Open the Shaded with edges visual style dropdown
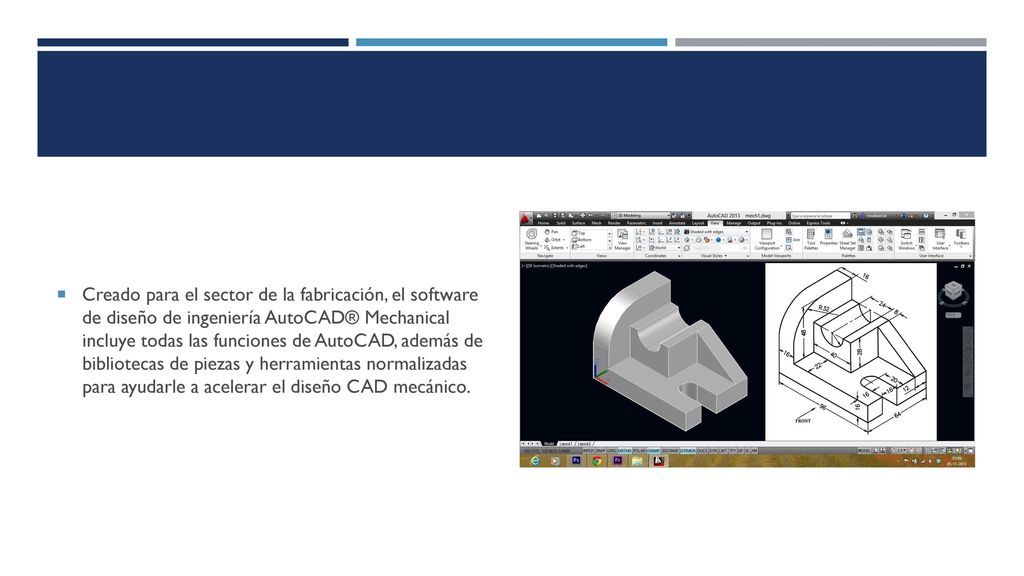This screenshot has width=1024, height=576. point(715,232)
